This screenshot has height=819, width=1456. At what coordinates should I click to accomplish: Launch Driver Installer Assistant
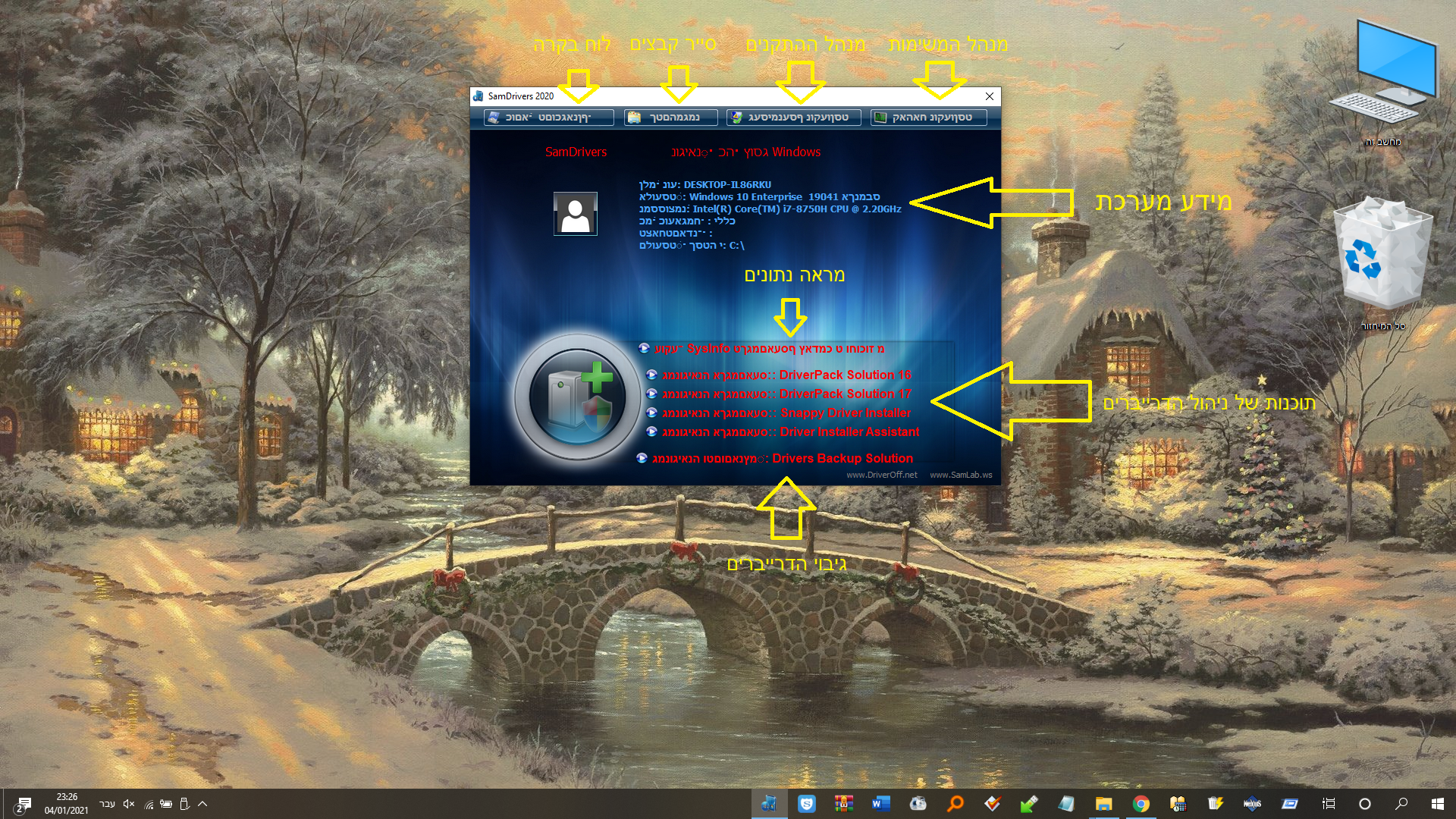coord(790,431)
